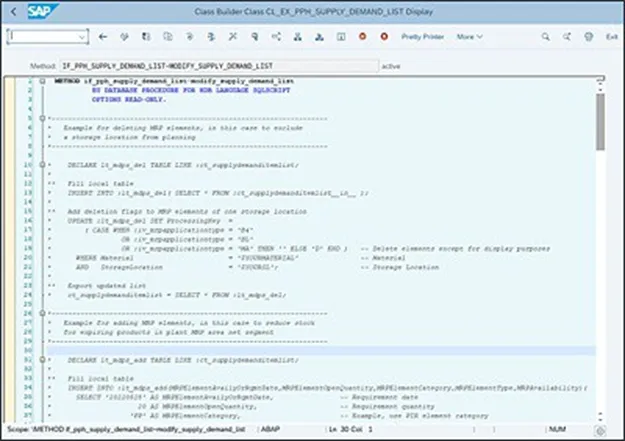Click the editor scrollbar up arrow
This screenshot has width=625, height=441.
[x=600, y=83]
